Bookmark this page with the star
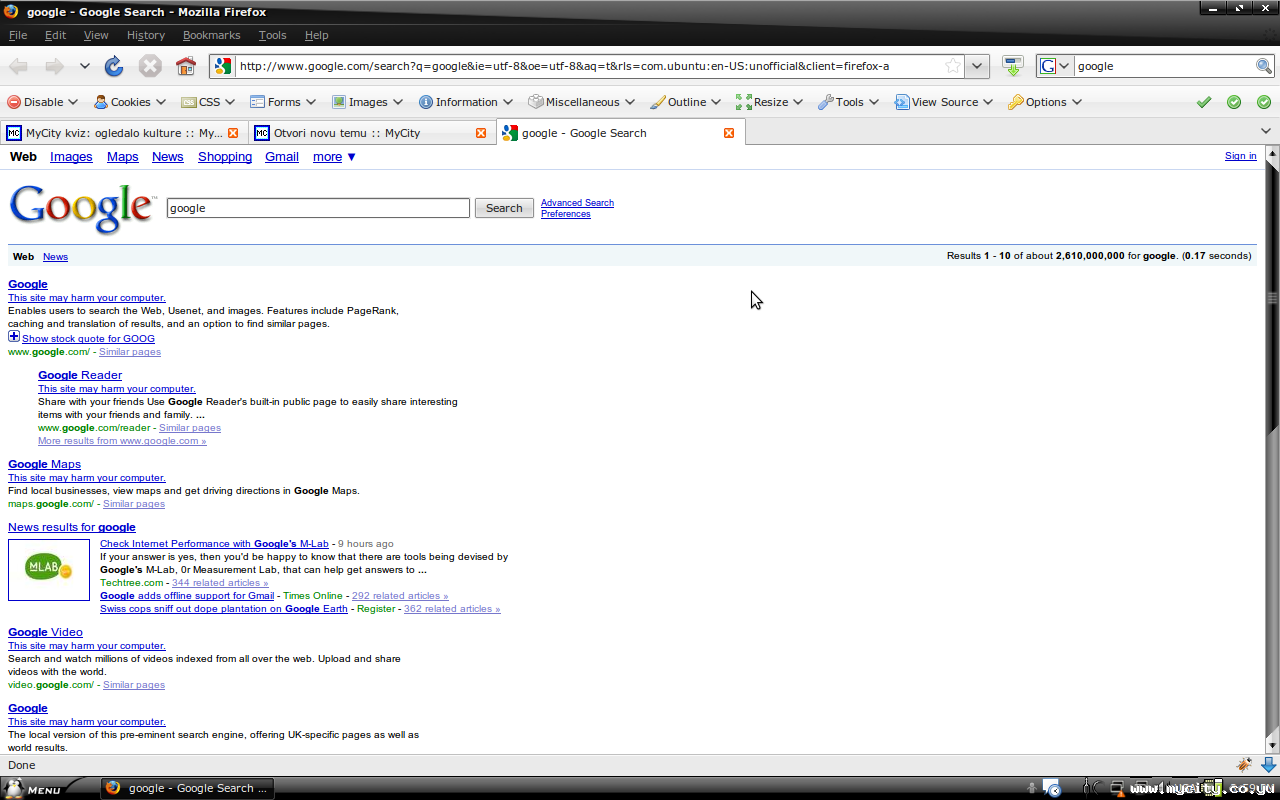Screen dimensions: 1280x800 (953, 66)
